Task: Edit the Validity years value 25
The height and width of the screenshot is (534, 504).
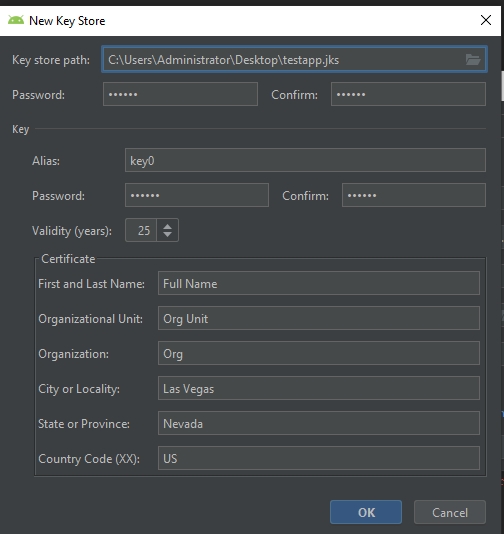Action: (x=141, y=230)
